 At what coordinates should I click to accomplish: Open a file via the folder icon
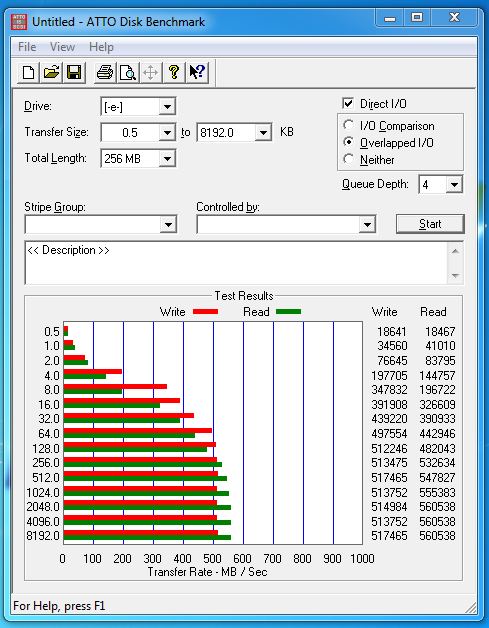[51, 72]
